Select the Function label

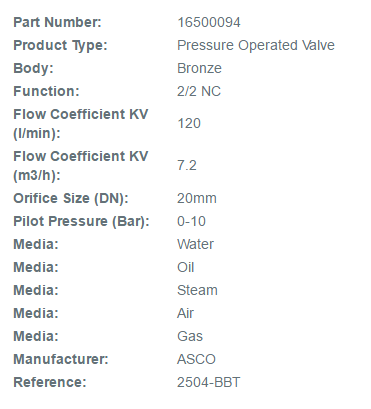(46, 91)
